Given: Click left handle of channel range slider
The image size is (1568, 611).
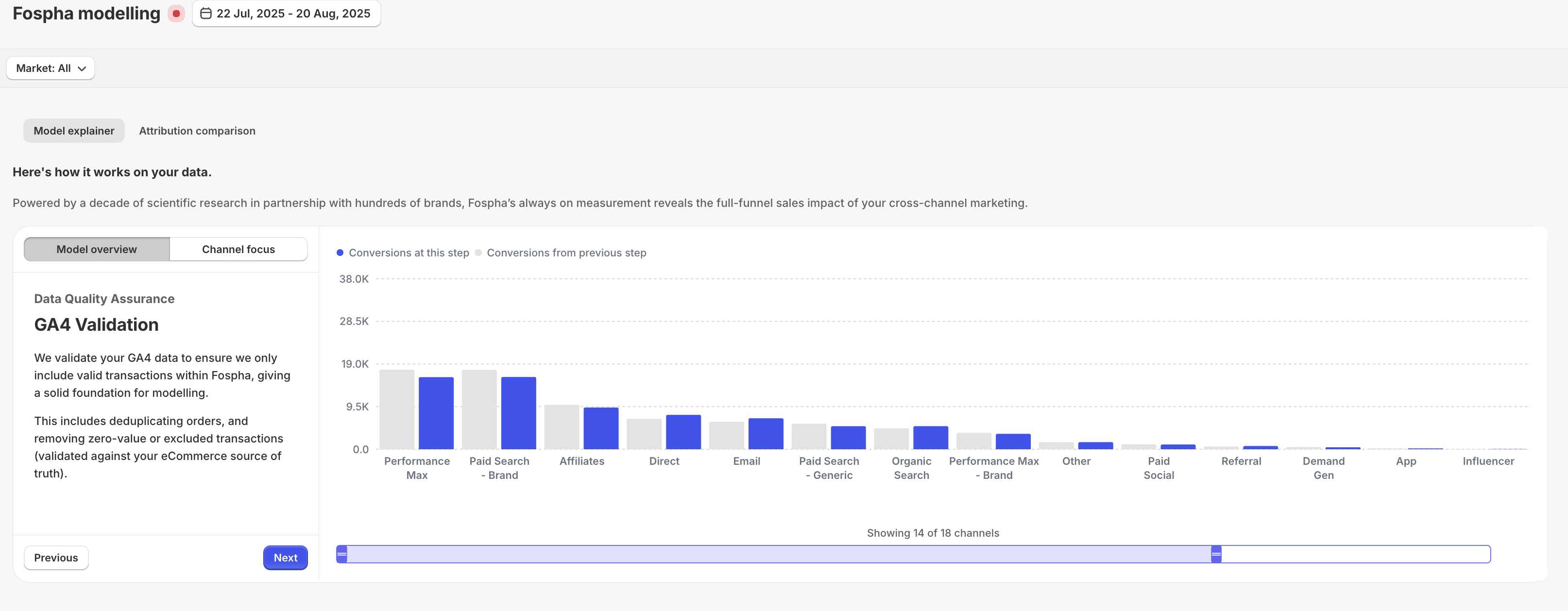Looking at the screenshot, I should (x=342, y=554).
